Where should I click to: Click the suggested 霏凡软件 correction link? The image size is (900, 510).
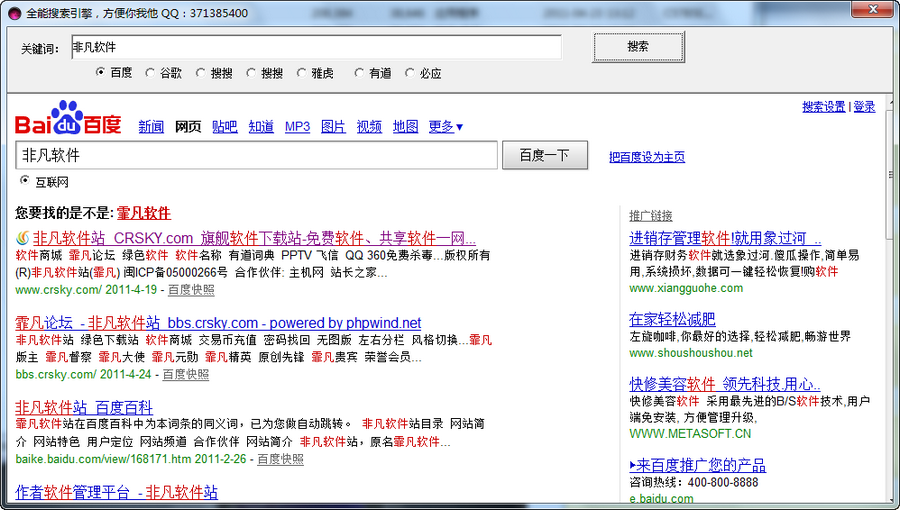pos(143,213)
